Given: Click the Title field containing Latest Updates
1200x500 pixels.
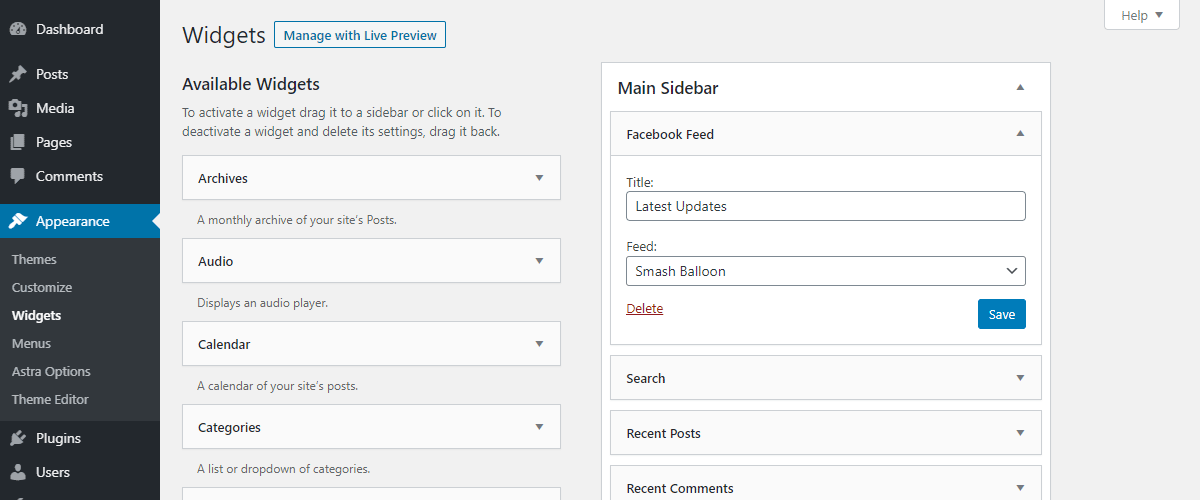Looking at the screenshot, I should [825, 206].
